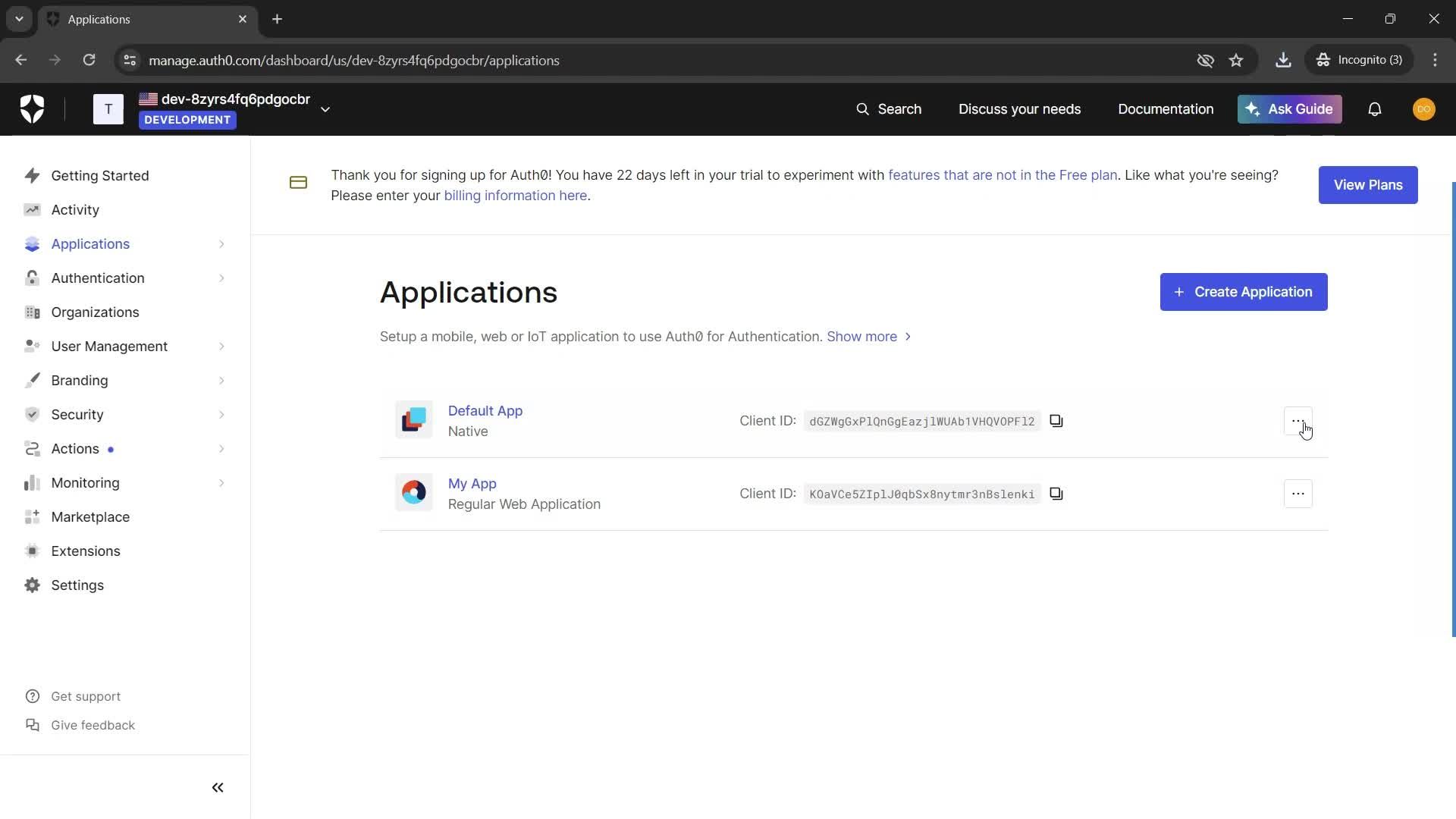Select the Default App Client ID value
Viewport: 1456px width, 819px height.
click(922, 422)
